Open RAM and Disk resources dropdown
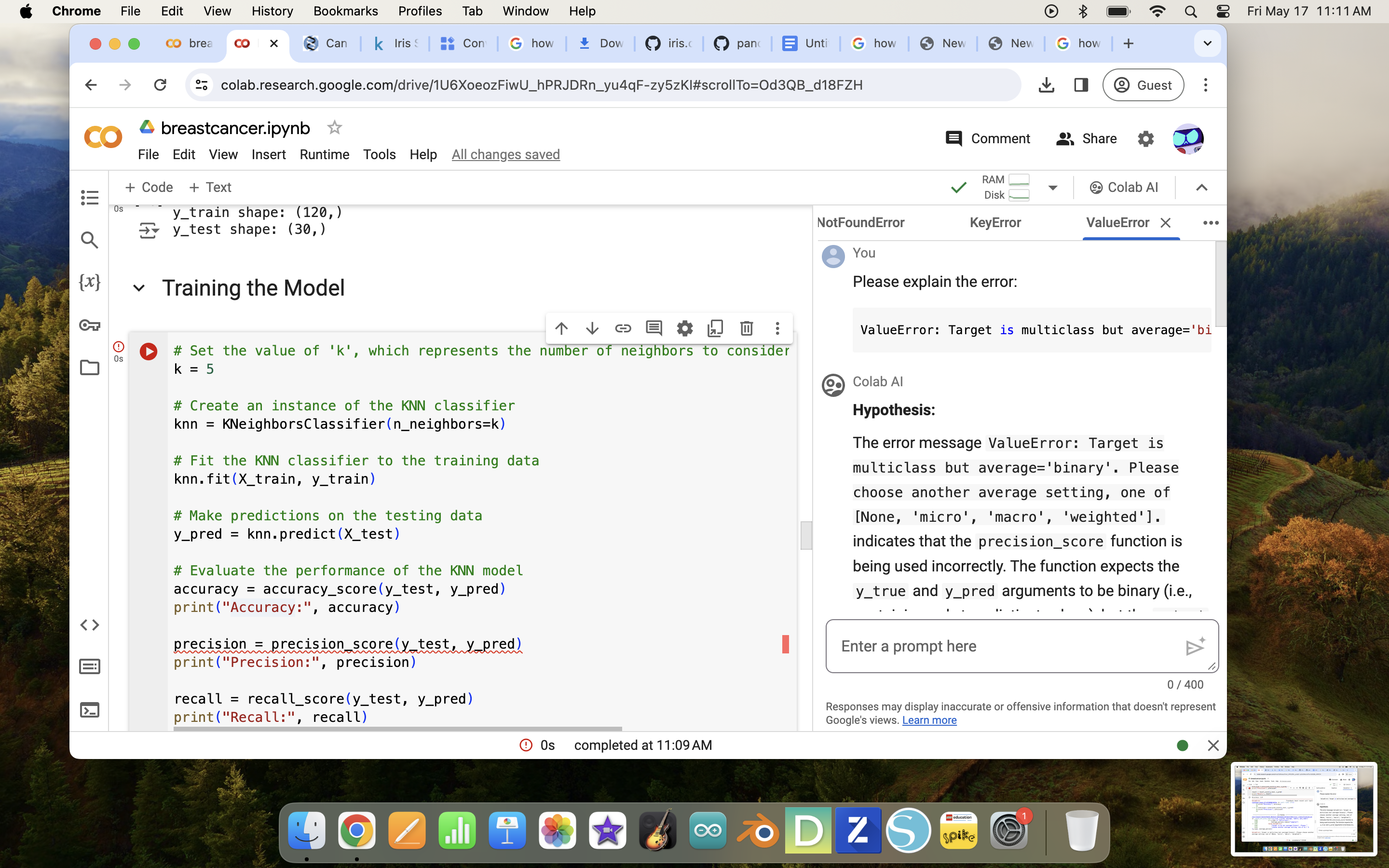The image size is (1389, 868). [x=1052, y=188]
